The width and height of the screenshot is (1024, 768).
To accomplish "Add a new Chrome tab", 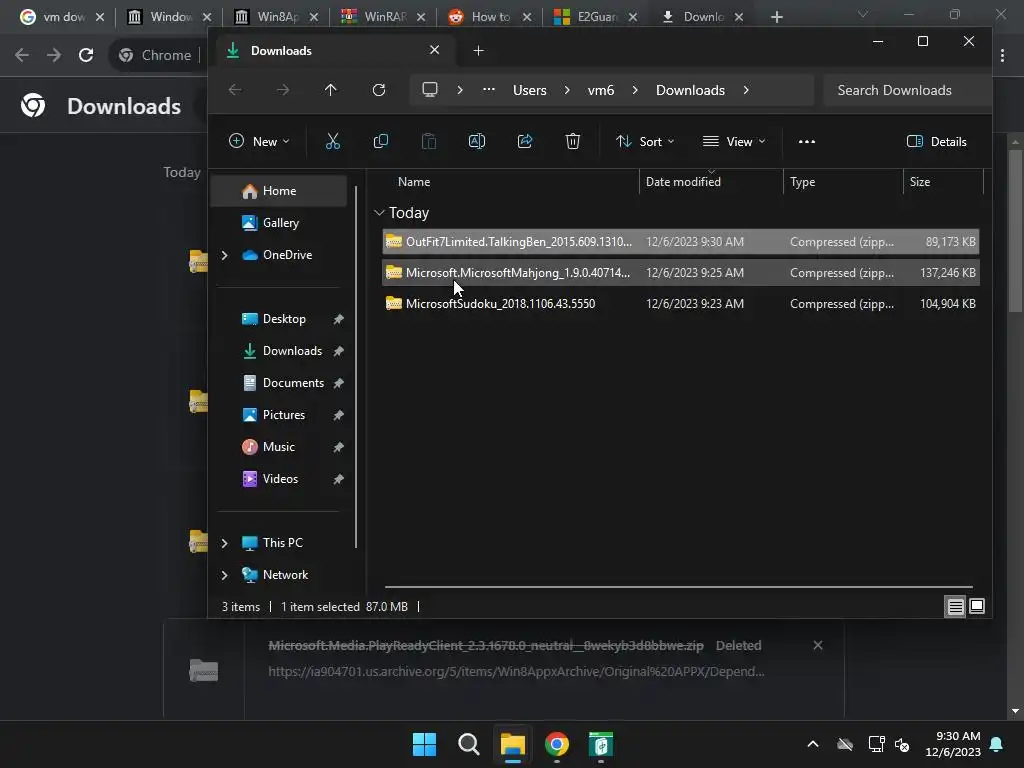I will coord(776,17).
